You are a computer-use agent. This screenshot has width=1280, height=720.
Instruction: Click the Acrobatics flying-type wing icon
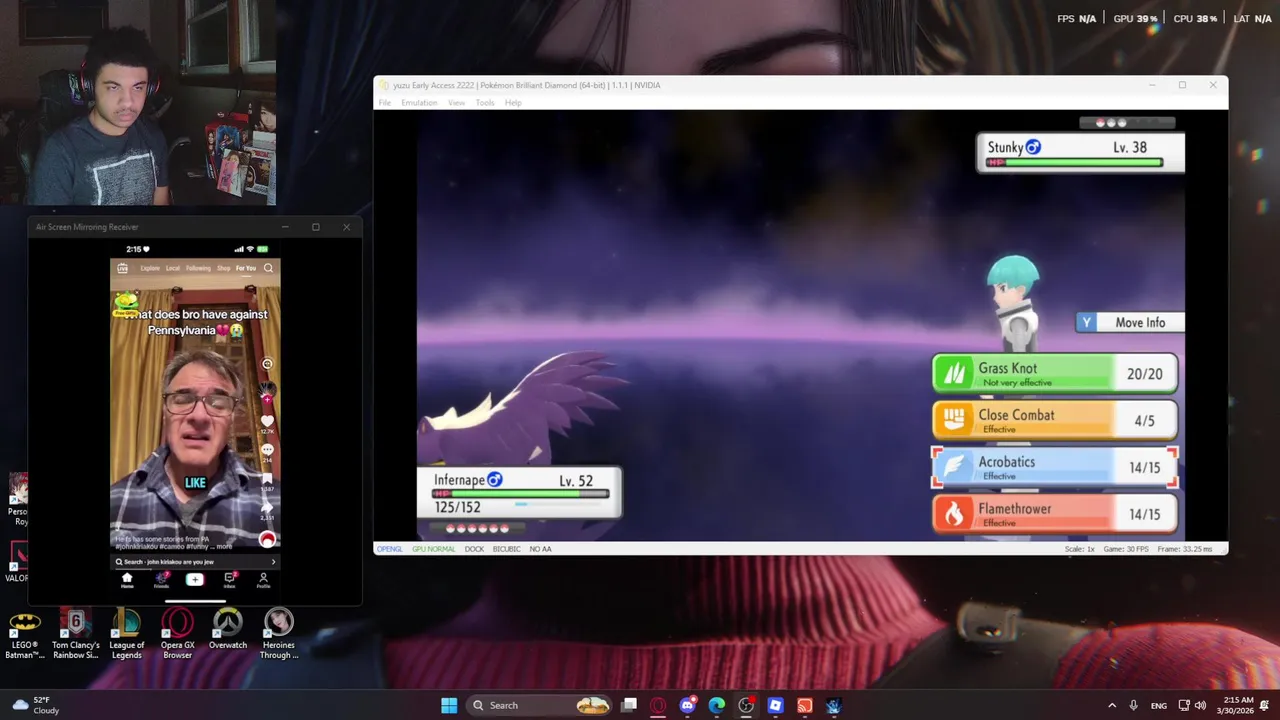954,467
